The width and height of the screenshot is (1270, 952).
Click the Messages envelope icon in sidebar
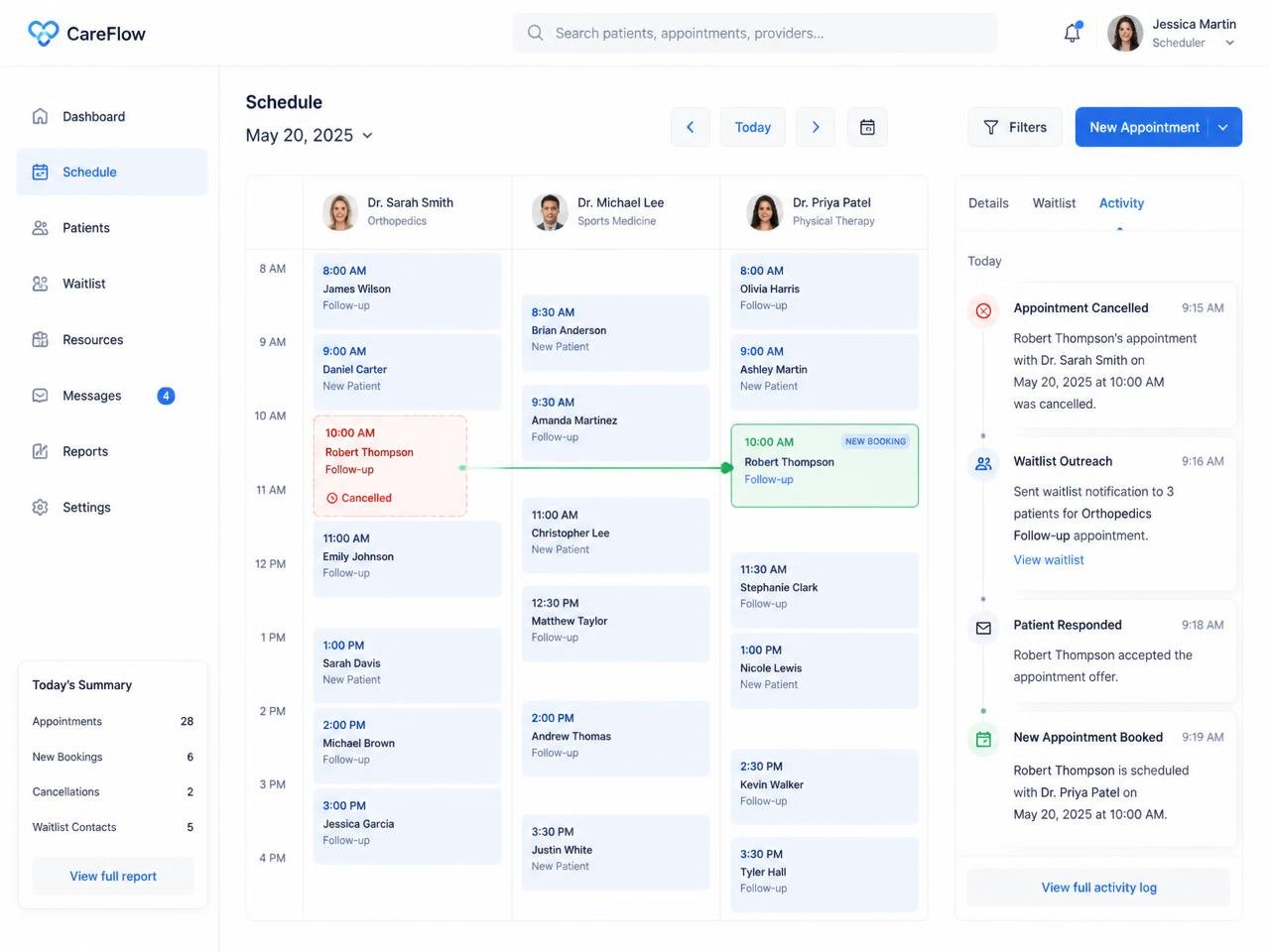pos(40,396)
